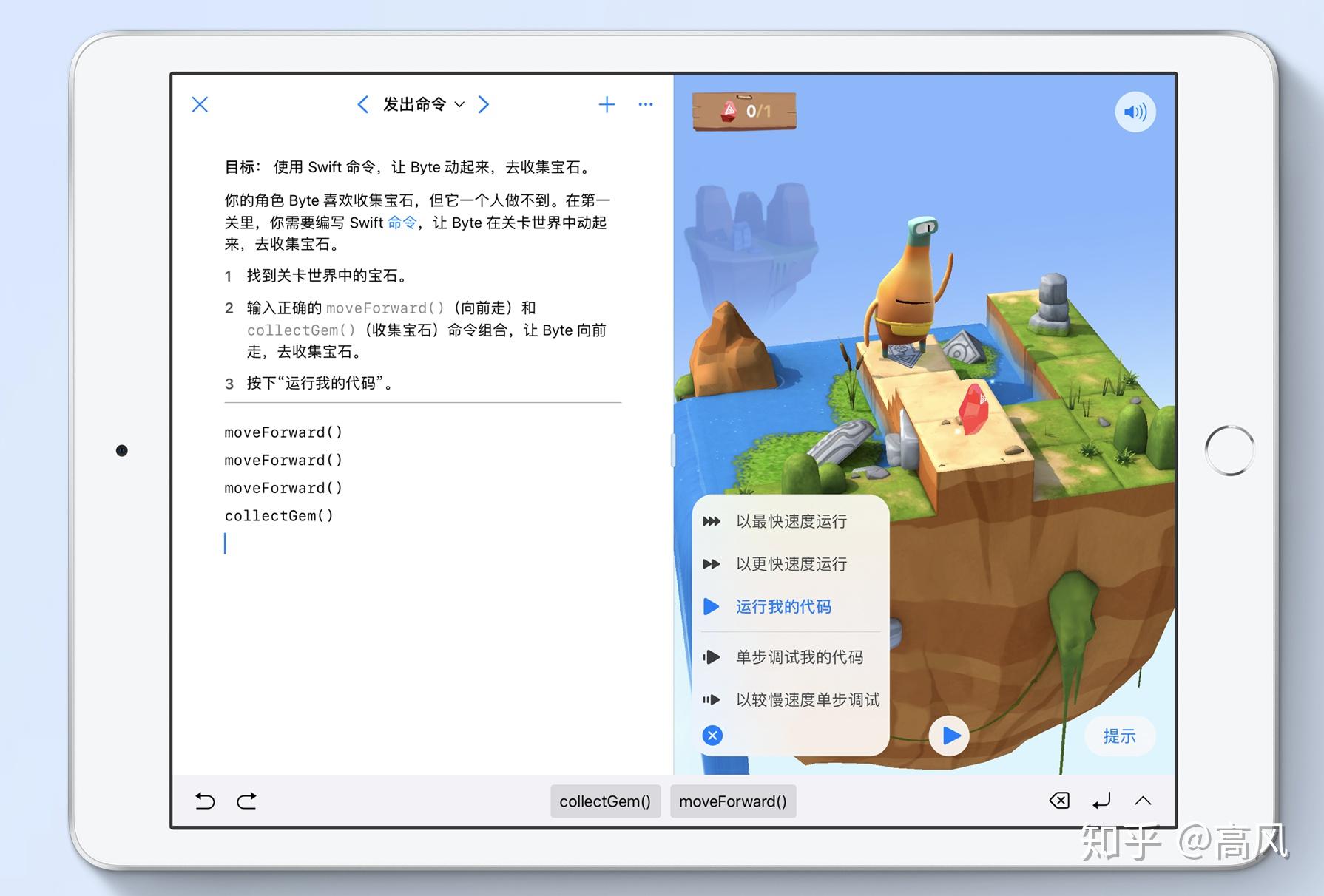Image resolution: width=1324 pixels, height=896 pixels.
Task: Open the three-dot more options menu
Action: 646,104
